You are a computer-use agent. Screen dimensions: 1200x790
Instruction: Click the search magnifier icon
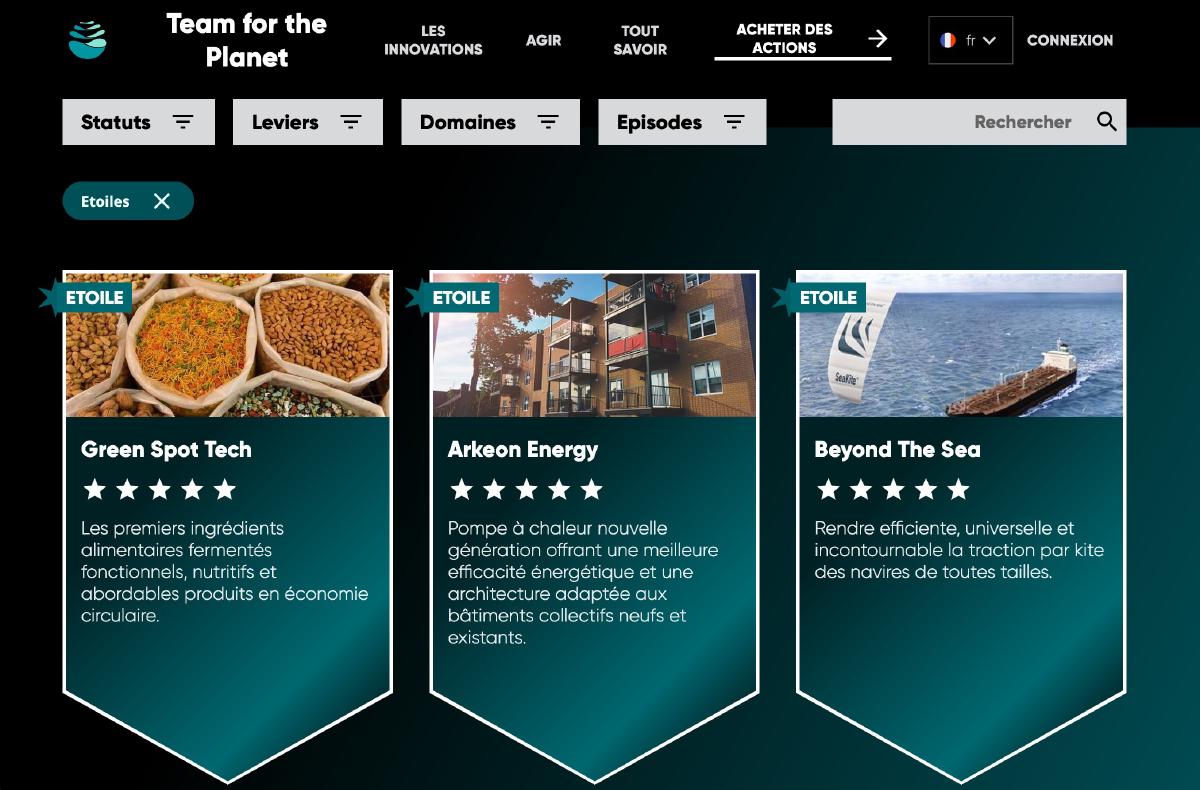[x=1106, y=122]
